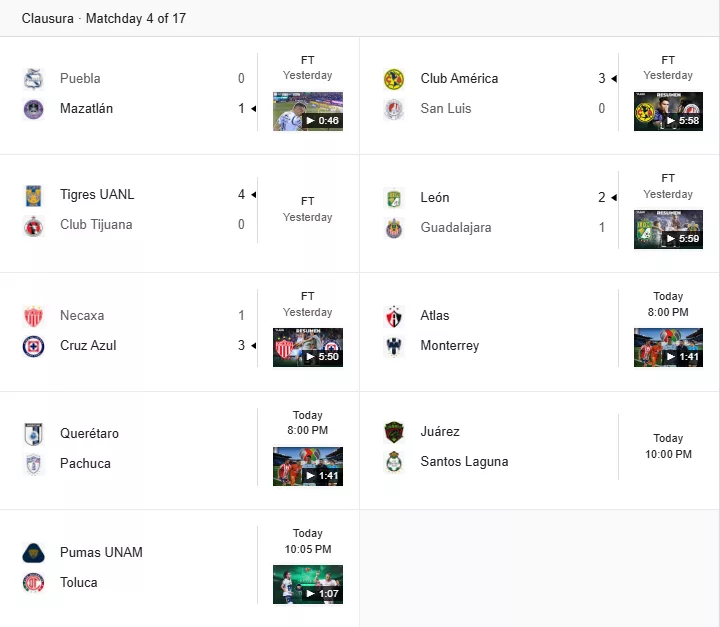The width and height of the screenshot is (720, 627).
Task: Click the Cruz Azul blue crest
Action: (34, 346)
